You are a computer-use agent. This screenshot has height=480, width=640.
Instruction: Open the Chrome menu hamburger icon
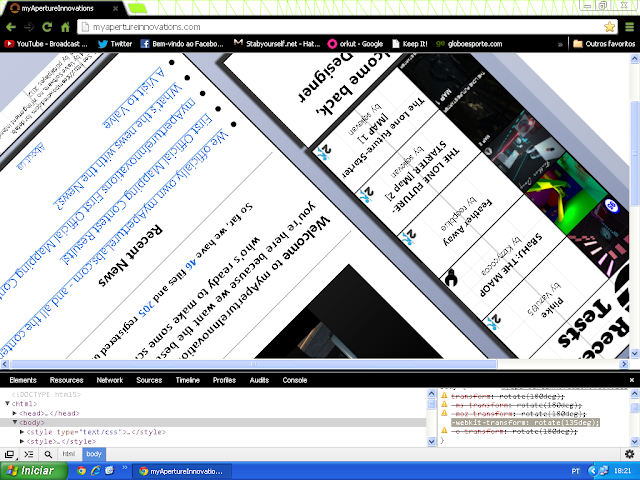[x=630, y=27]
